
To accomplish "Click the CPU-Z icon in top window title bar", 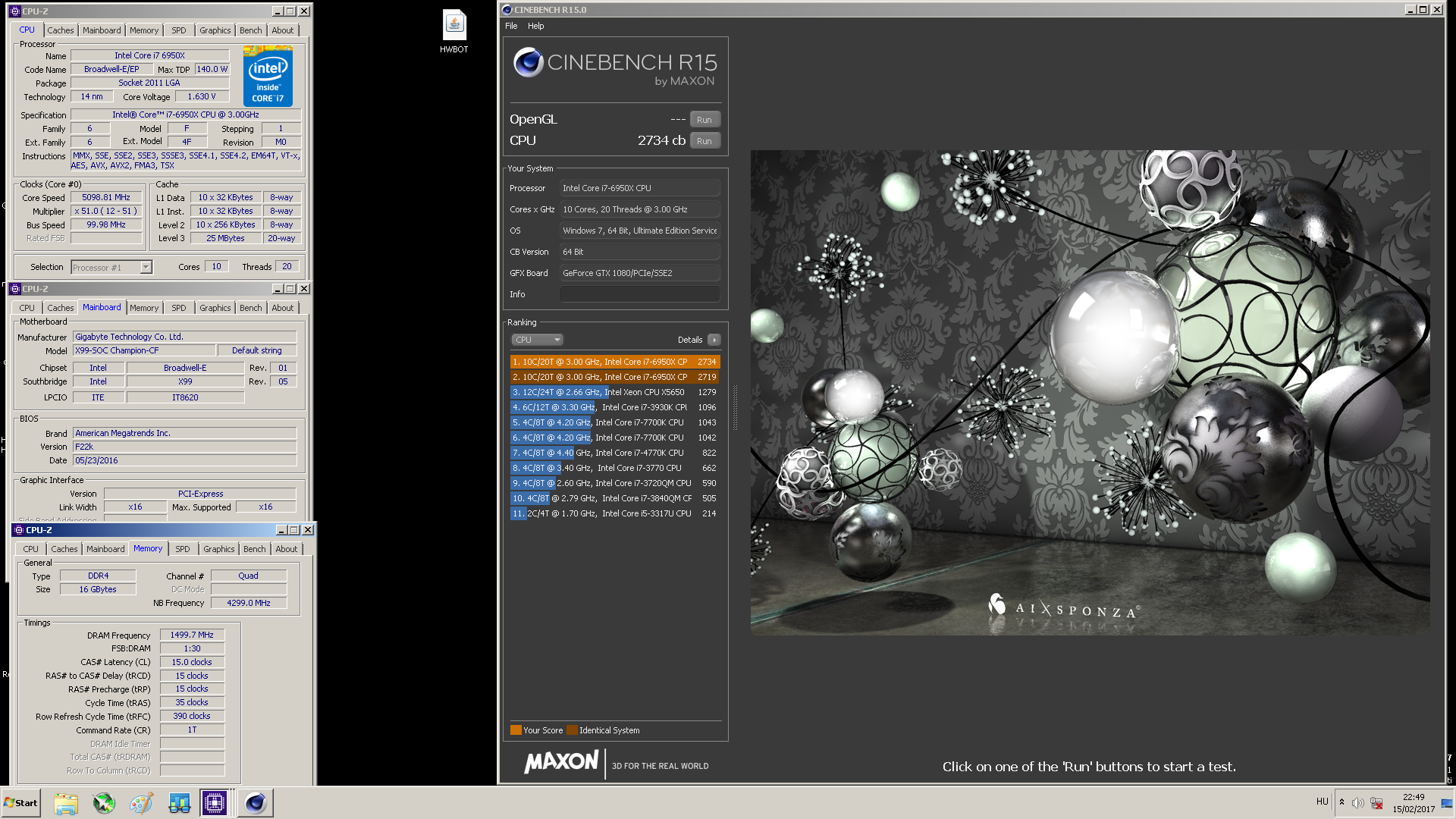I will tap(14, 11).
